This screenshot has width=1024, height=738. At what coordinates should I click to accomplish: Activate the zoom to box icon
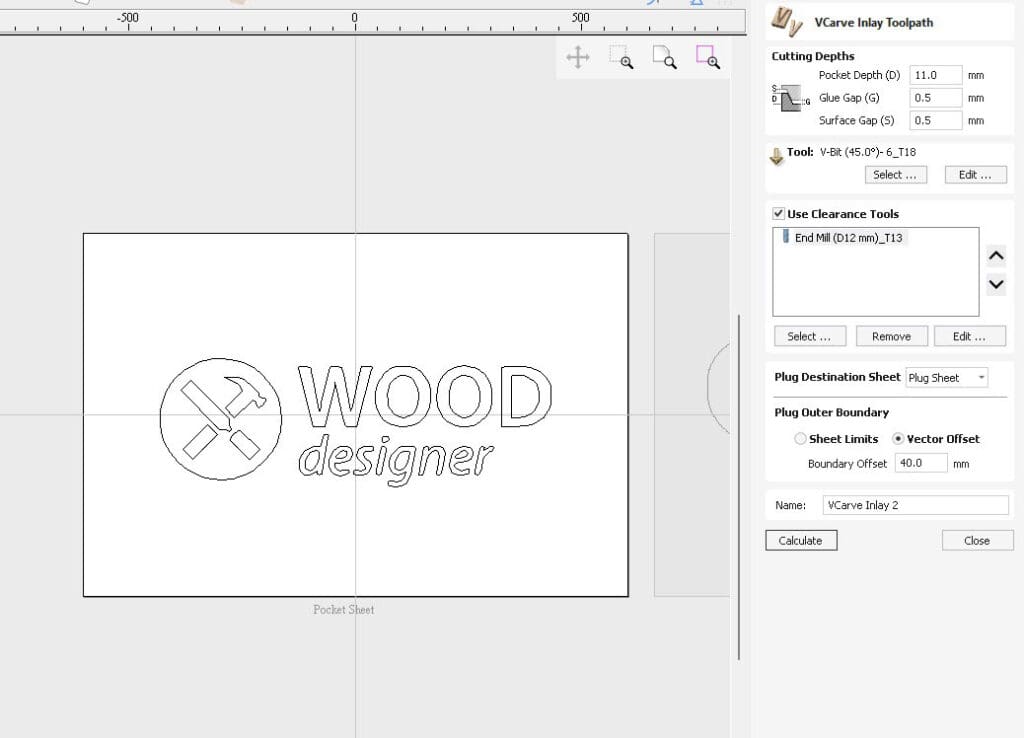point(621,57)
